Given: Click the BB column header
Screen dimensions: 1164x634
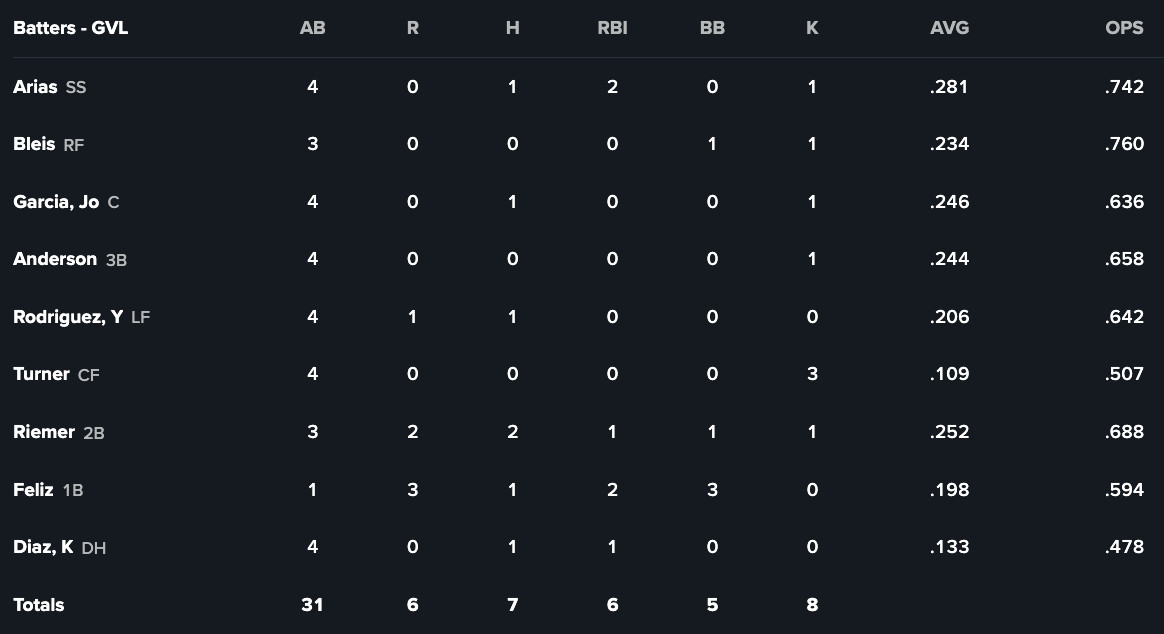Looking at the screenshot, I should click(712, 28).
